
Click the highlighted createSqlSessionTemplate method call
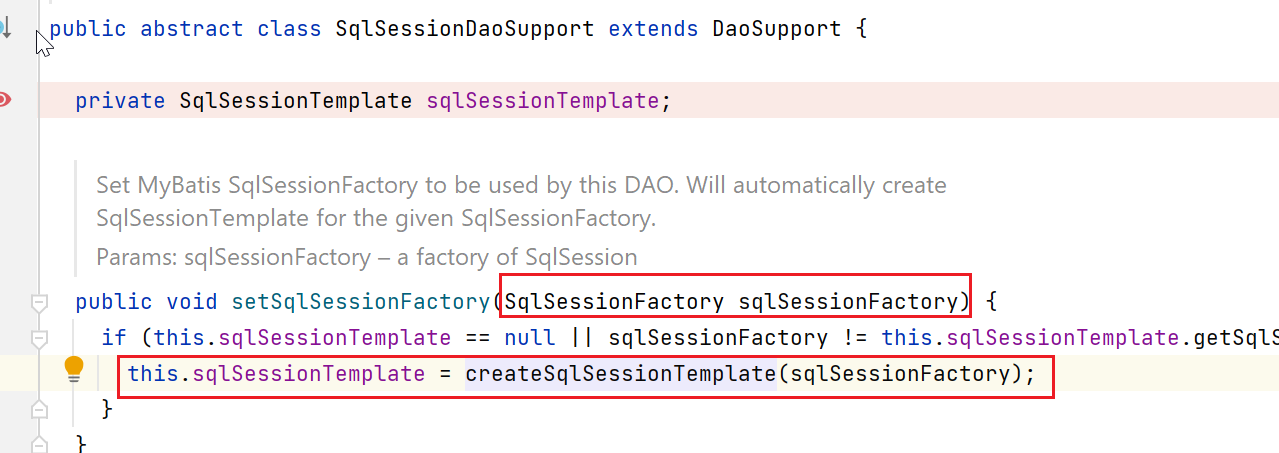coord(621,374)
